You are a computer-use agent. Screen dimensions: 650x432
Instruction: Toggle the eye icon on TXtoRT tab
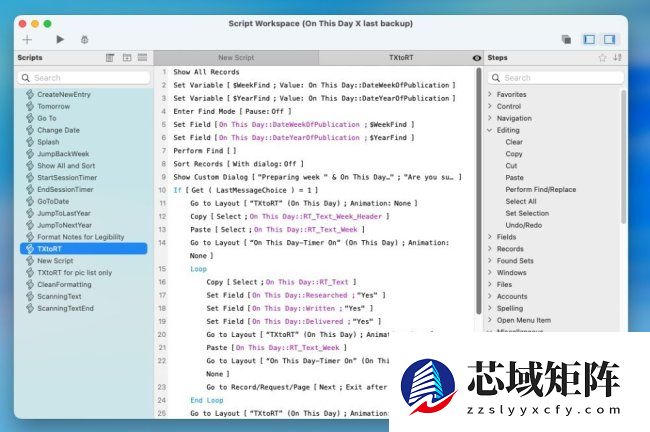476,58
